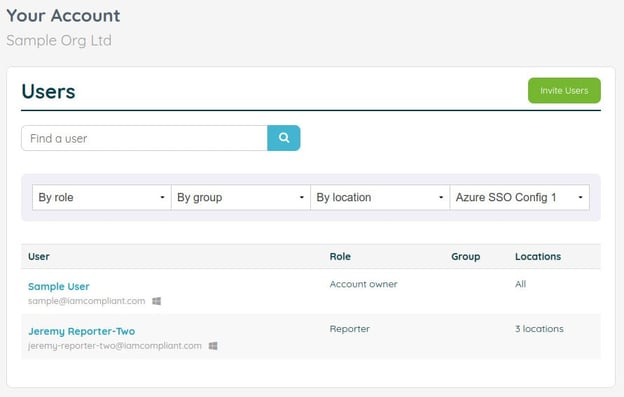
Task: Click the blue search magnifier button
Action: 284,138
